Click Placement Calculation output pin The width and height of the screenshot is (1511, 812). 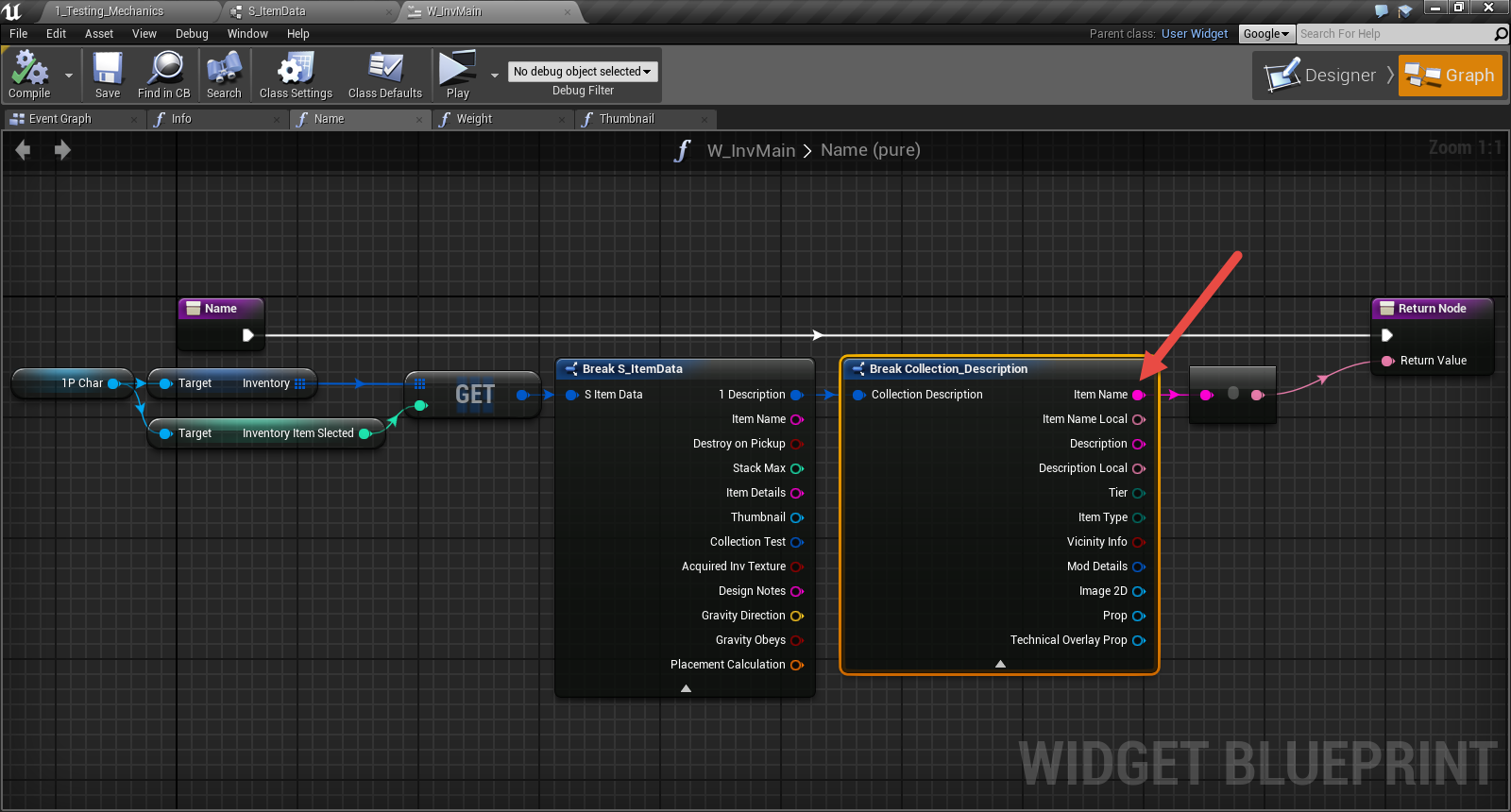point(797,665)
